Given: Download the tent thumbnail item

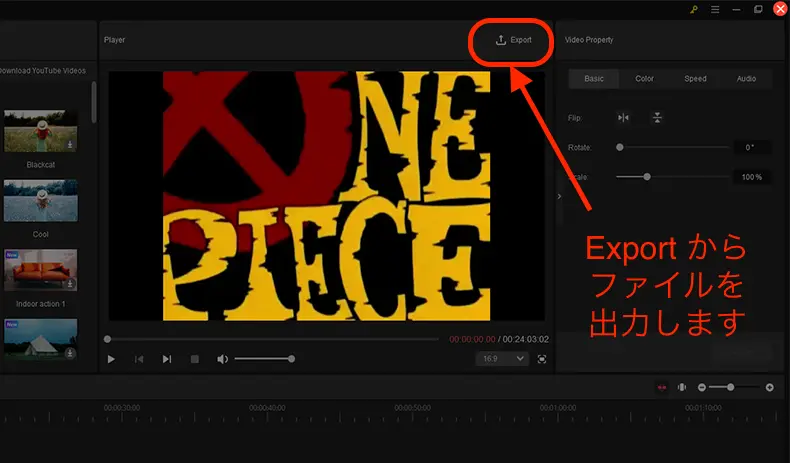Looking at the screenshot, I should point(70,353).
